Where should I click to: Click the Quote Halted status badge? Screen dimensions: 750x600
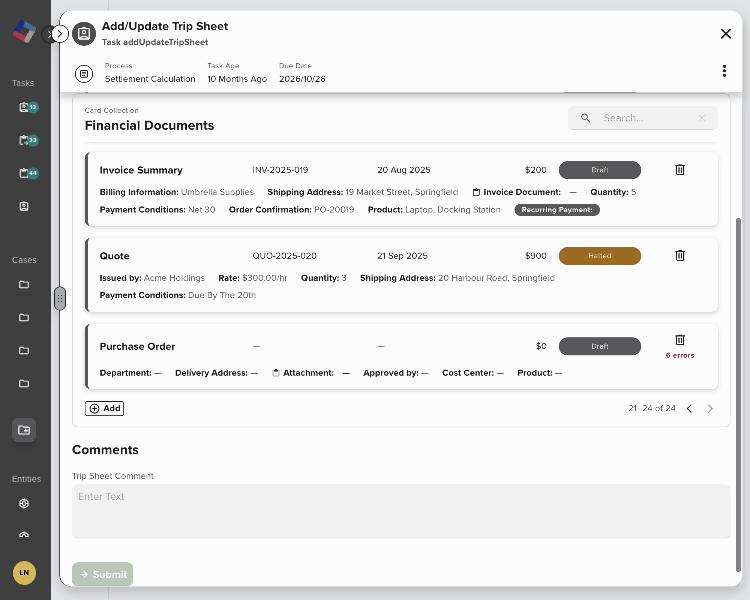[600, 256]
